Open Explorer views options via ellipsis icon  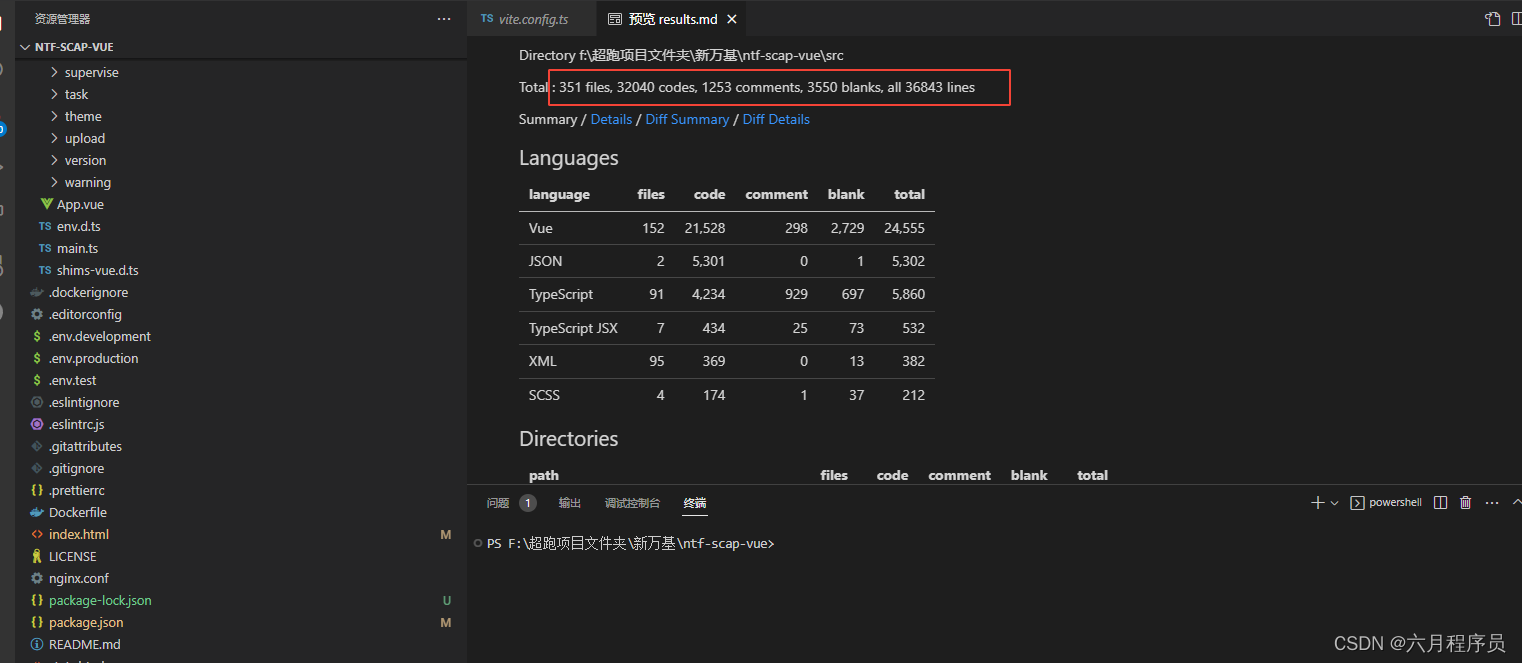click(x=443, y=18)
